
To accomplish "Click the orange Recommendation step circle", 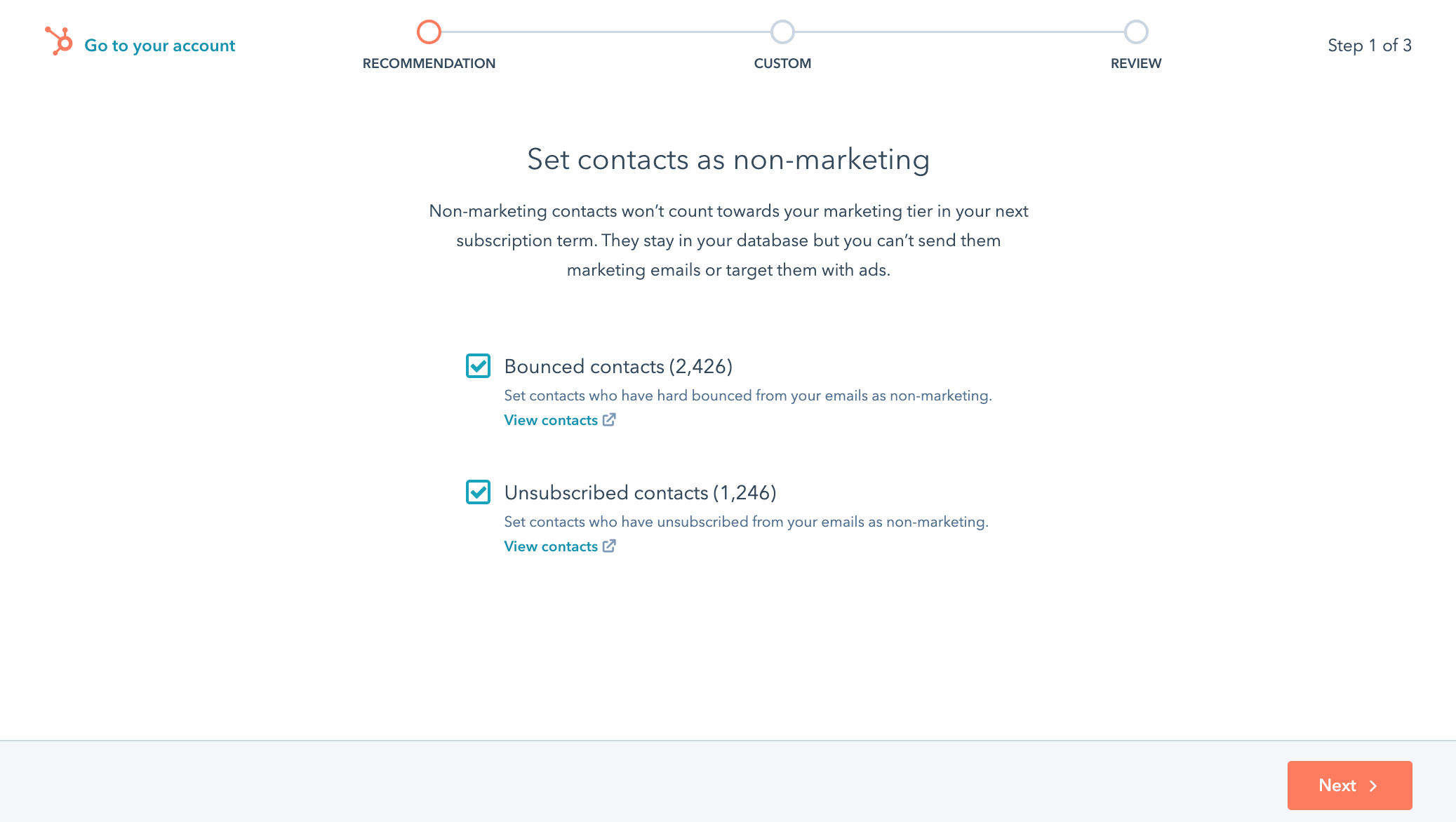I will (x=429, y=32).
